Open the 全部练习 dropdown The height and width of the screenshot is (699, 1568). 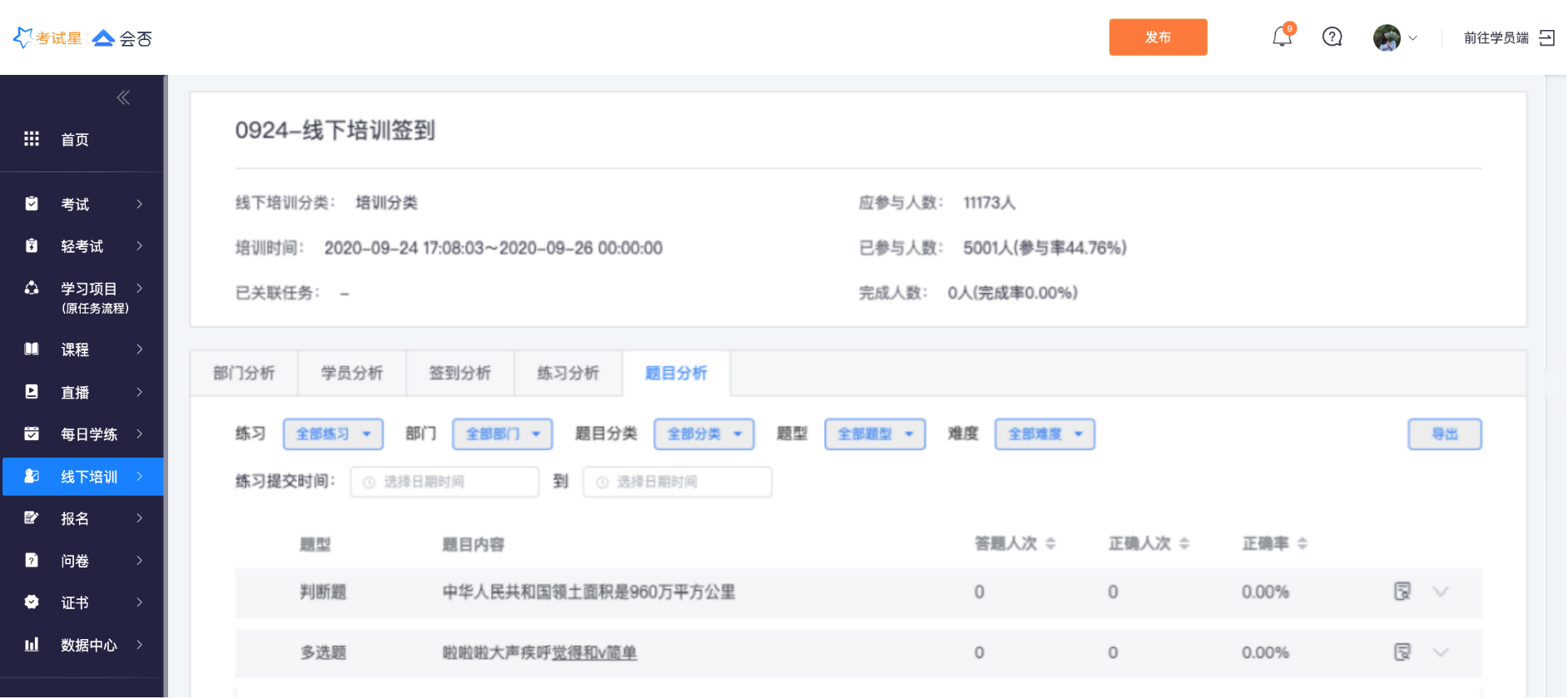[x=333, y=434]
